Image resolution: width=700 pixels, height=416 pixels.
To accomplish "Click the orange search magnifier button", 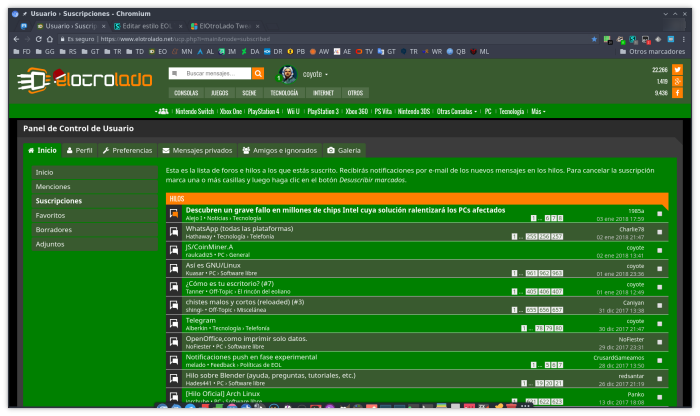I will pyautogui.click(x=258, y=73).
